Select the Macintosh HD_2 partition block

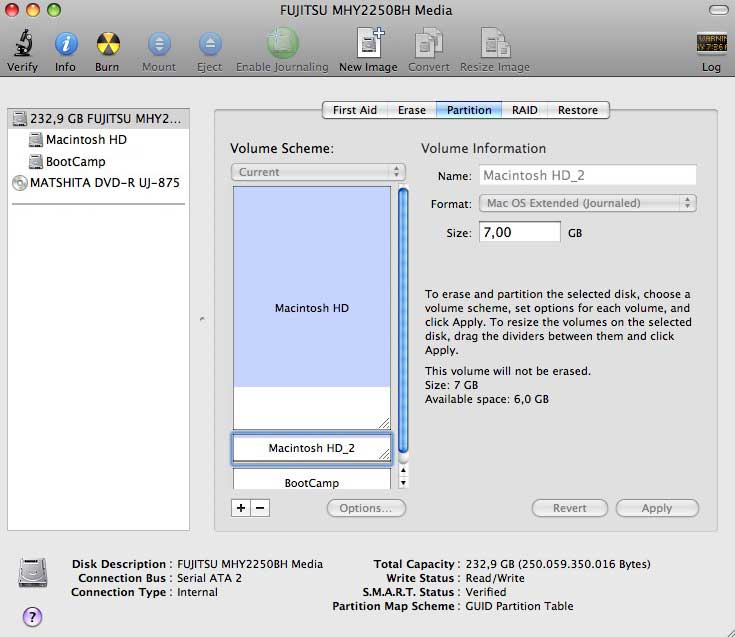tap(312, 449)
